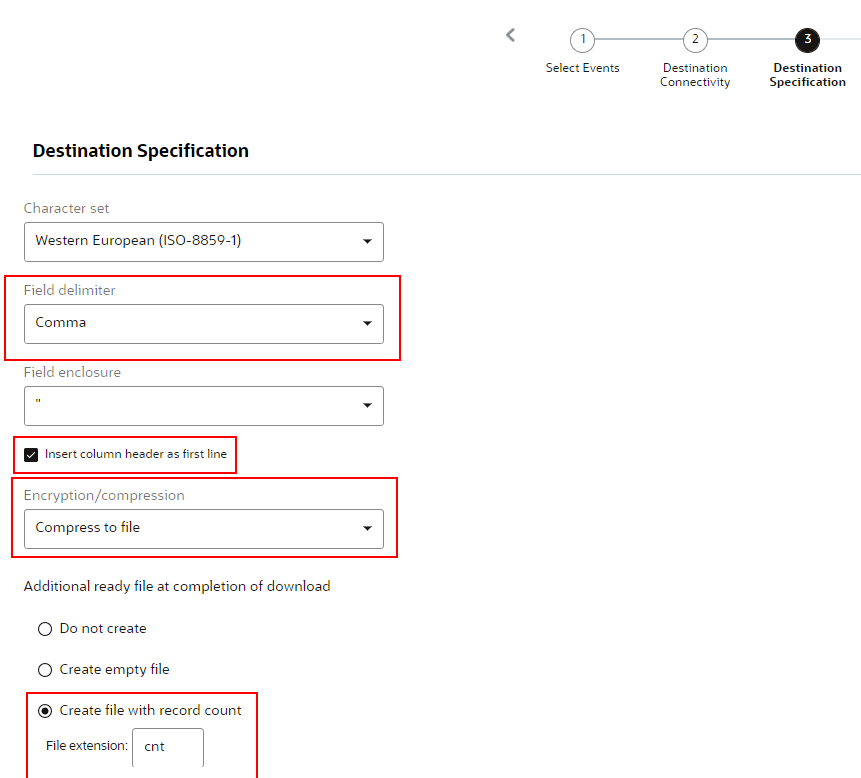Image resolution: width=861 pixels, height=778 pixels.
Task: Click the Encryption/compression label
Action: tap(104, 495)
